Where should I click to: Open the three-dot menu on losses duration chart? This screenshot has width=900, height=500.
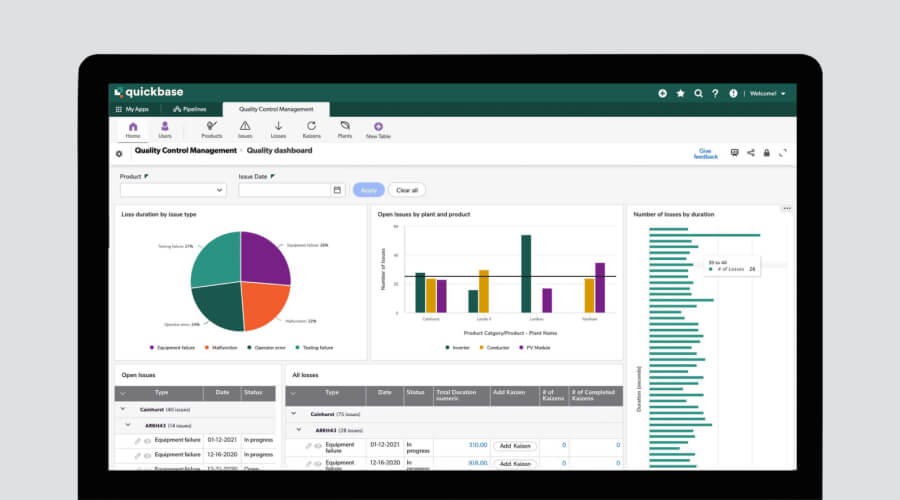tap(787, 208)
